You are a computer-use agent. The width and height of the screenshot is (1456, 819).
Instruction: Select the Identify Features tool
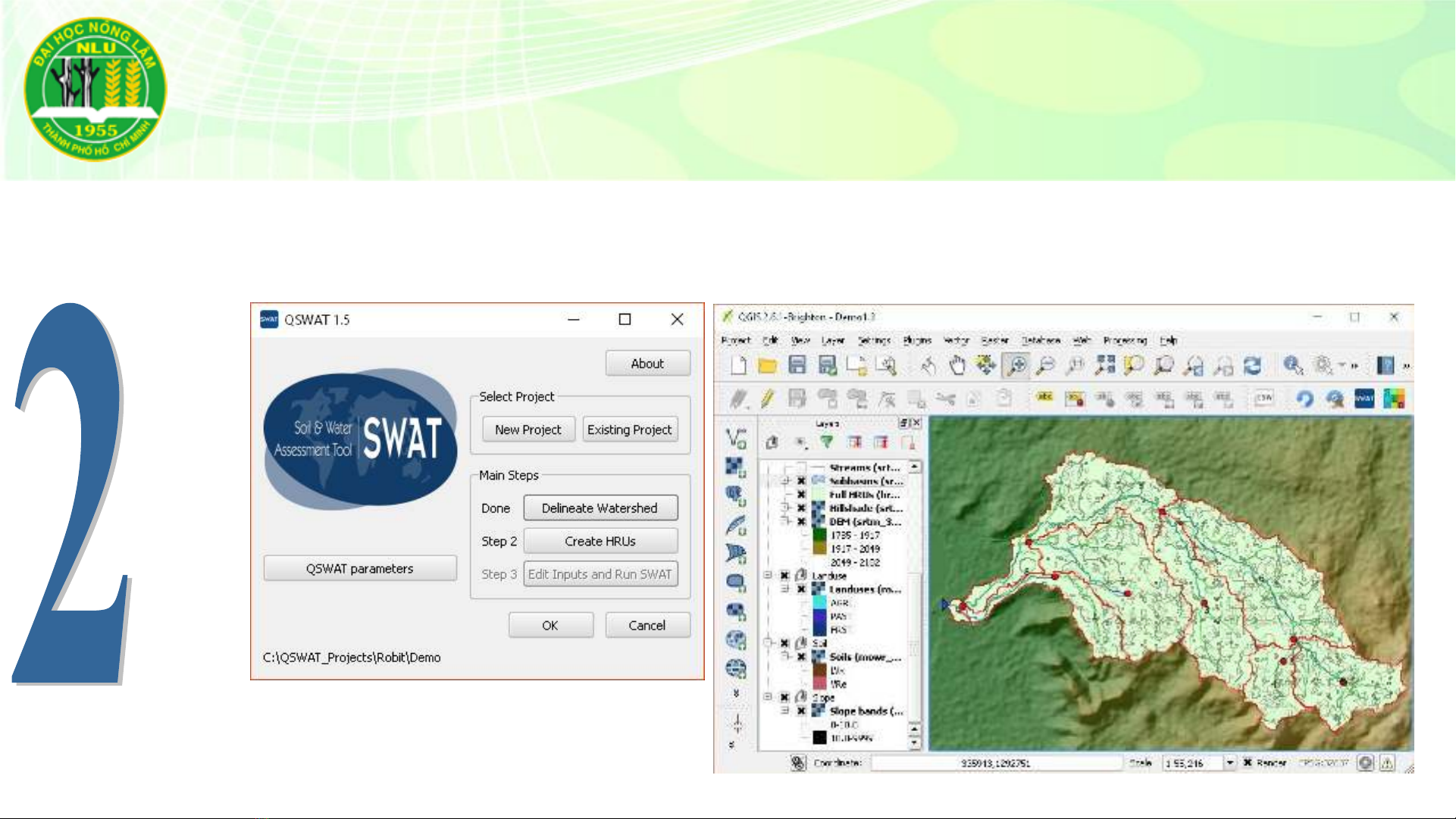click(x=1293, y=365)
